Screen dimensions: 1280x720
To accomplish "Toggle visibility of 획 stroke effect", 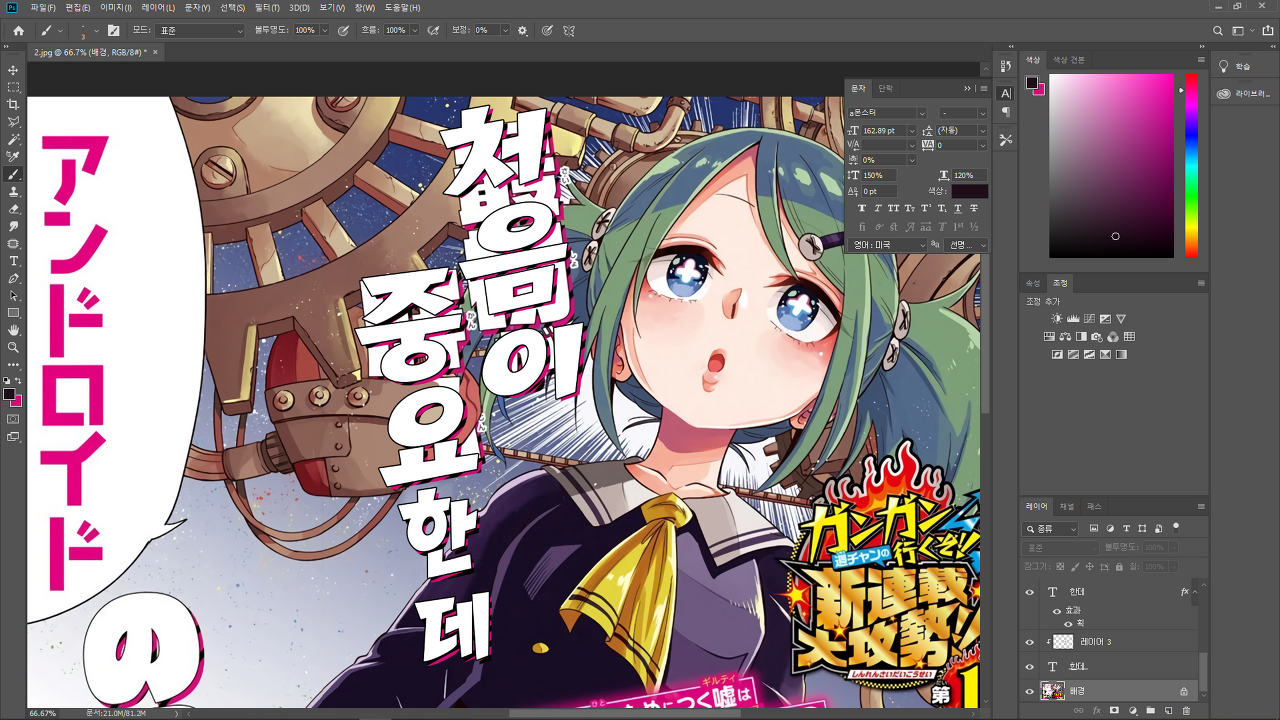I will 1068,623.
